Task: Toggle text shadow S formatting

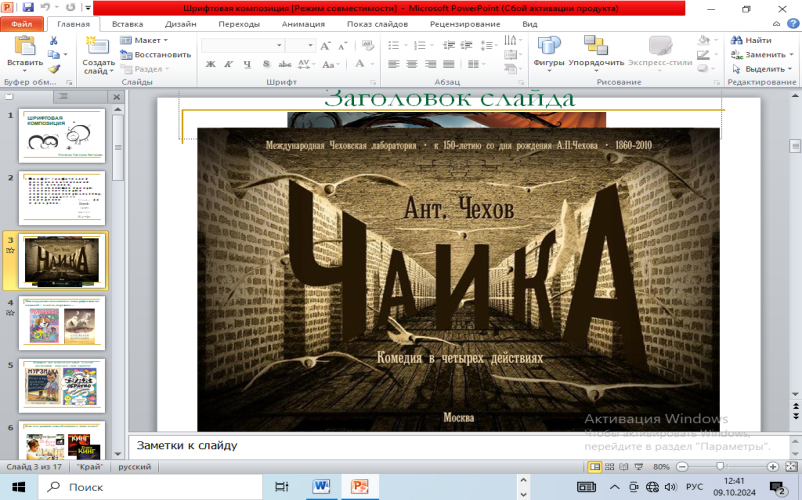Action: coord(266,64)
